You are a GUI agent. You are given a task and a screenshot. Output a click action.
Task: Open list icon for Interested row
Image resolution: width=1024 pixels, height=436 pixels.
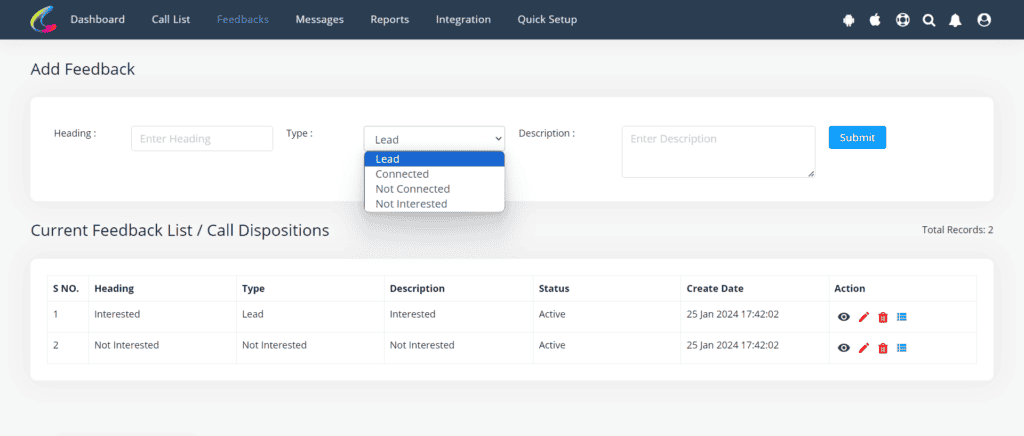pos(902,317)
